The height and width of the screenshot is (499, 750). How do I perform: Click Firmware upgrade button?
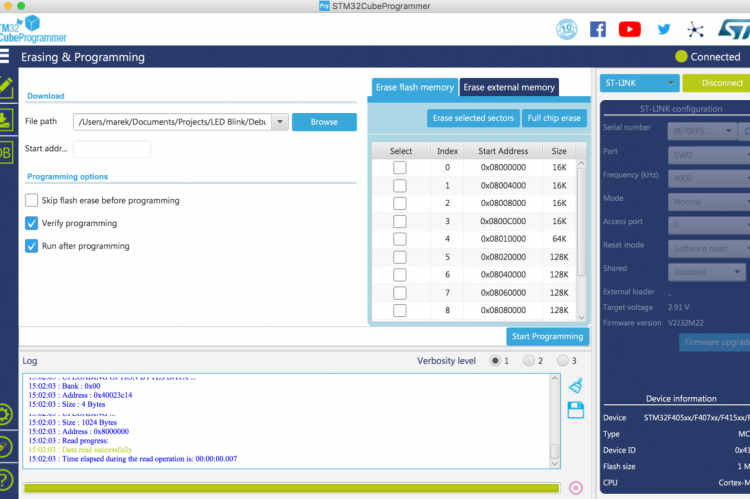click(715, 342)
